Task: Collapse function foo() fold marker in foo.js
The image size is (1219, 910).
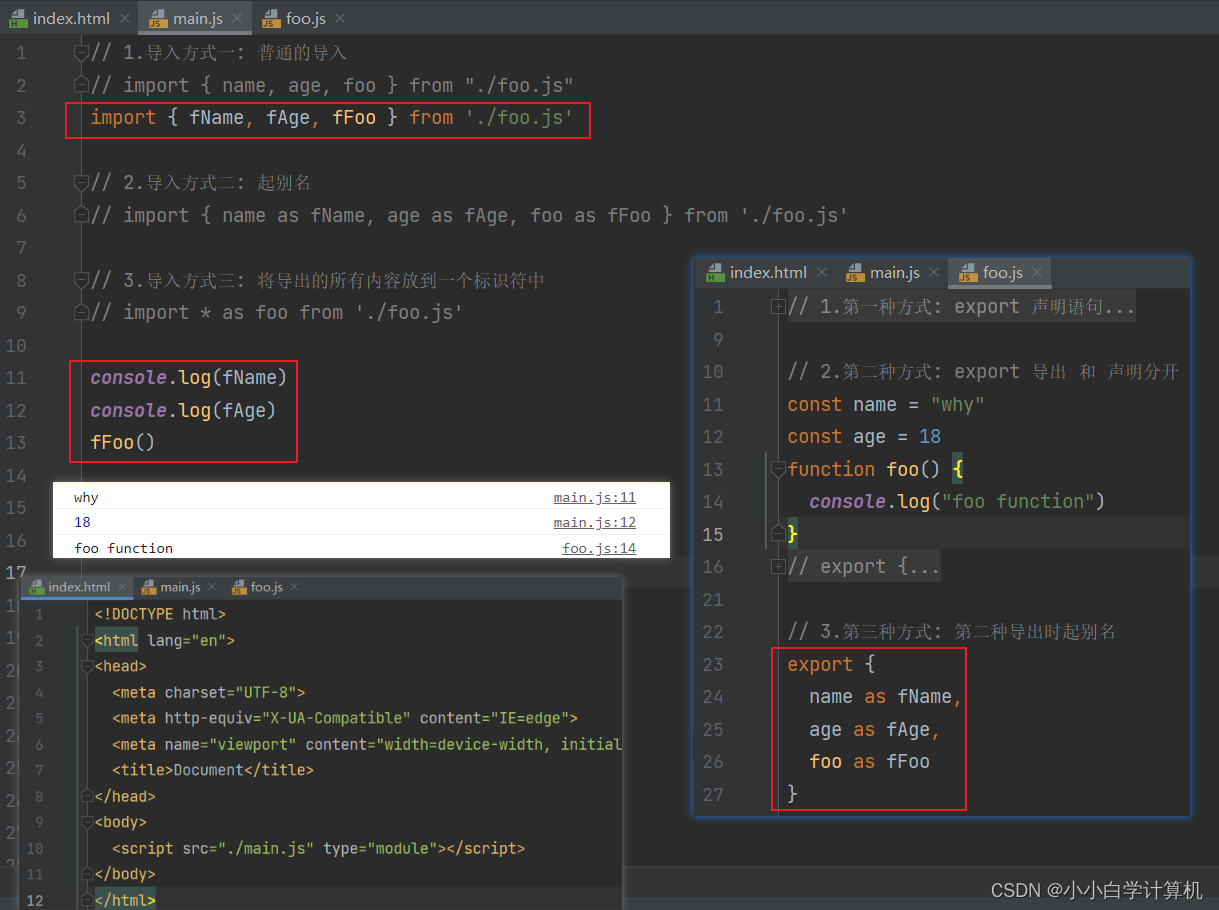Action: [x=778, y=469]
